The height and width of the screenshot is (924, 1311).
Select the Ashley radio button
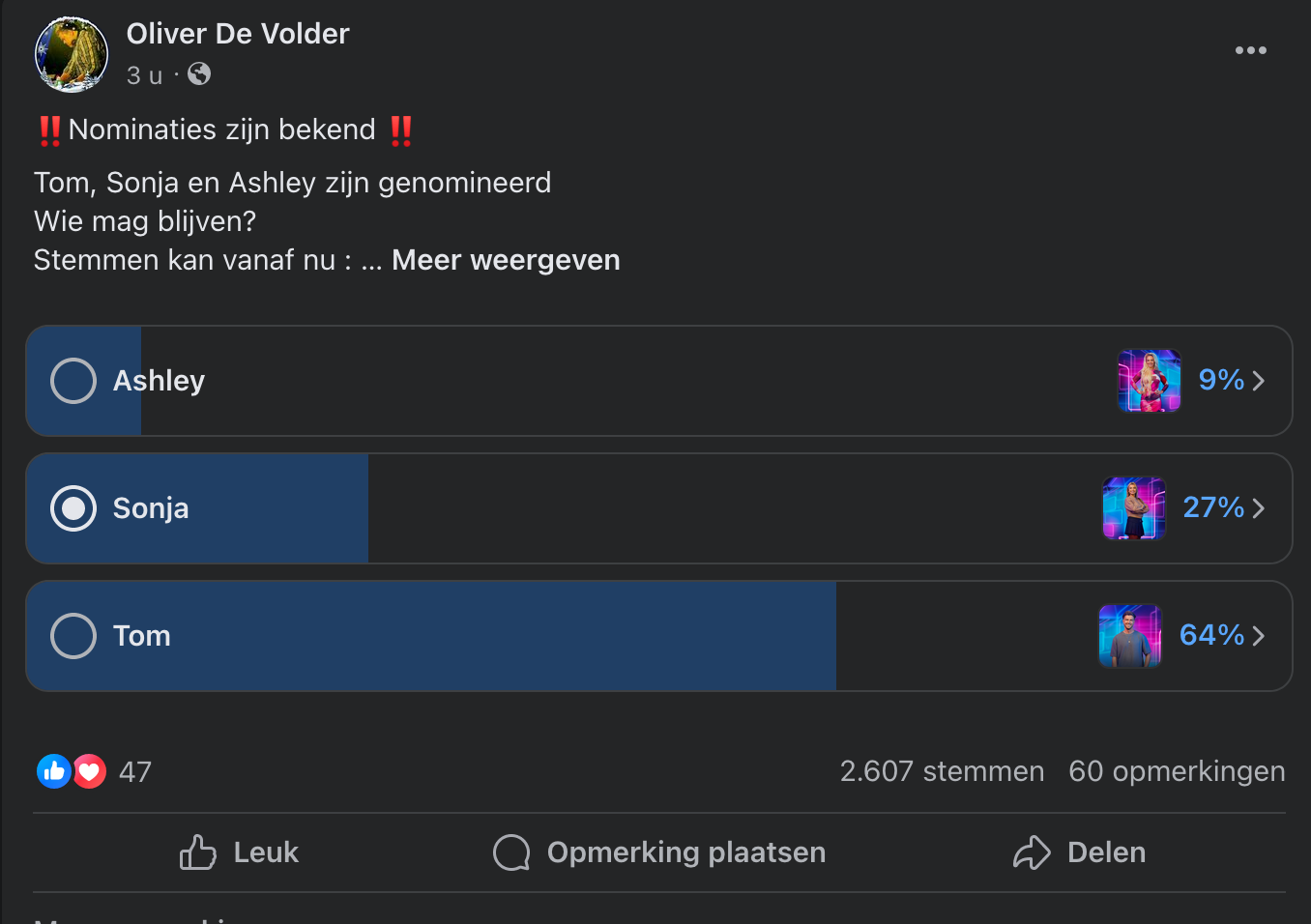(73, 381)
